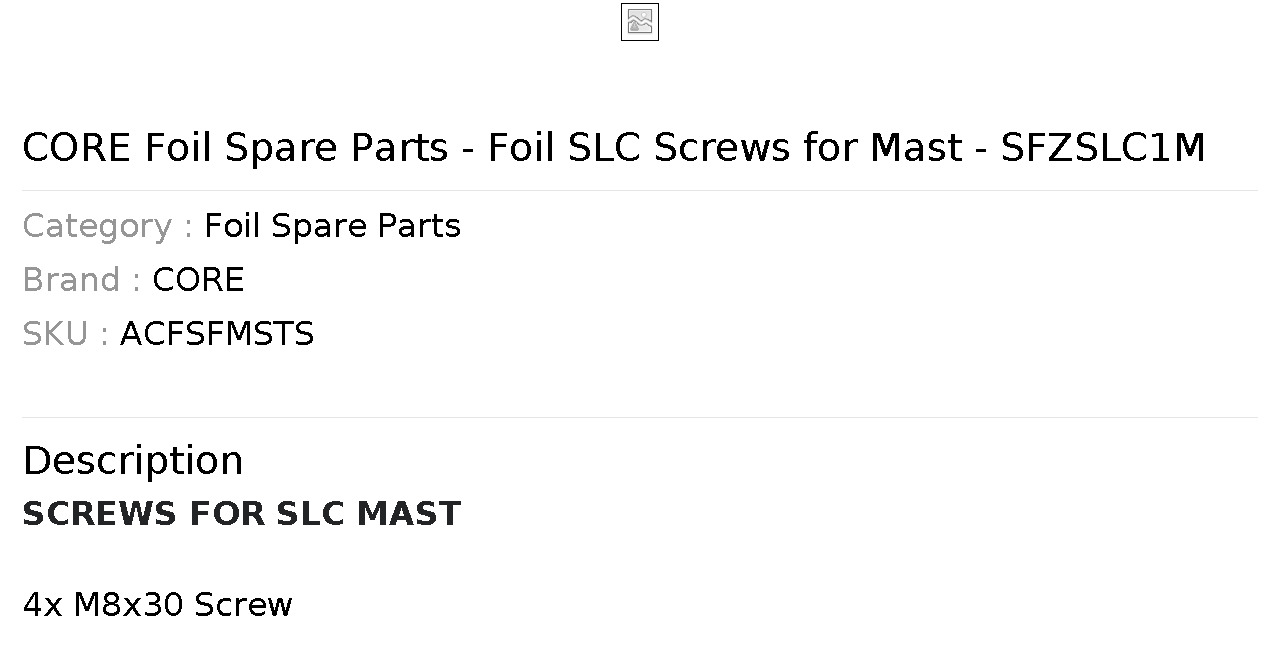Click the broken product image placeholder icon
The image size is (1280, 646).
click(x=640, y=22)
